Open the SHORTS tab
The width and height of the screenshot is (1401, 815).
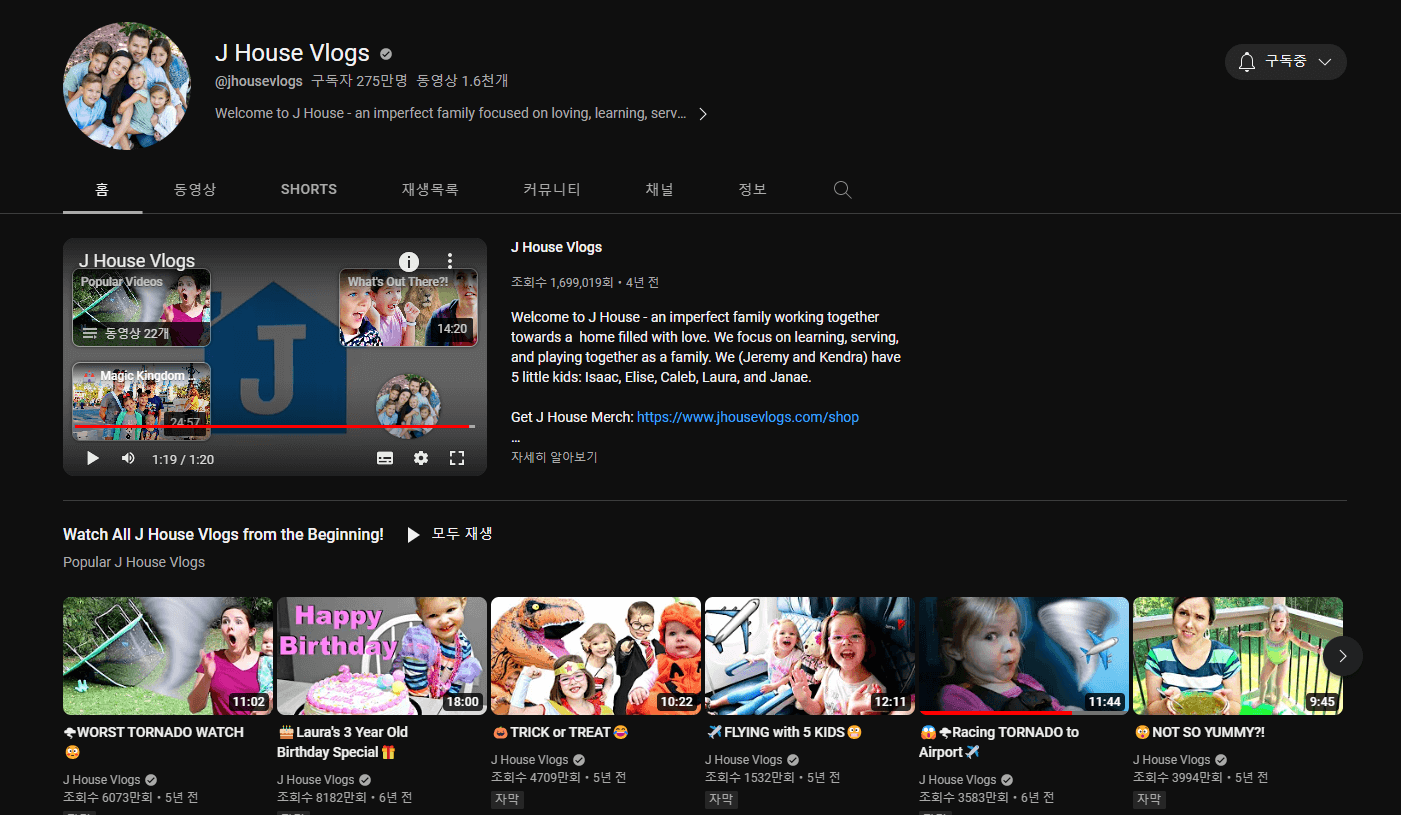click(x=309, y=189)
